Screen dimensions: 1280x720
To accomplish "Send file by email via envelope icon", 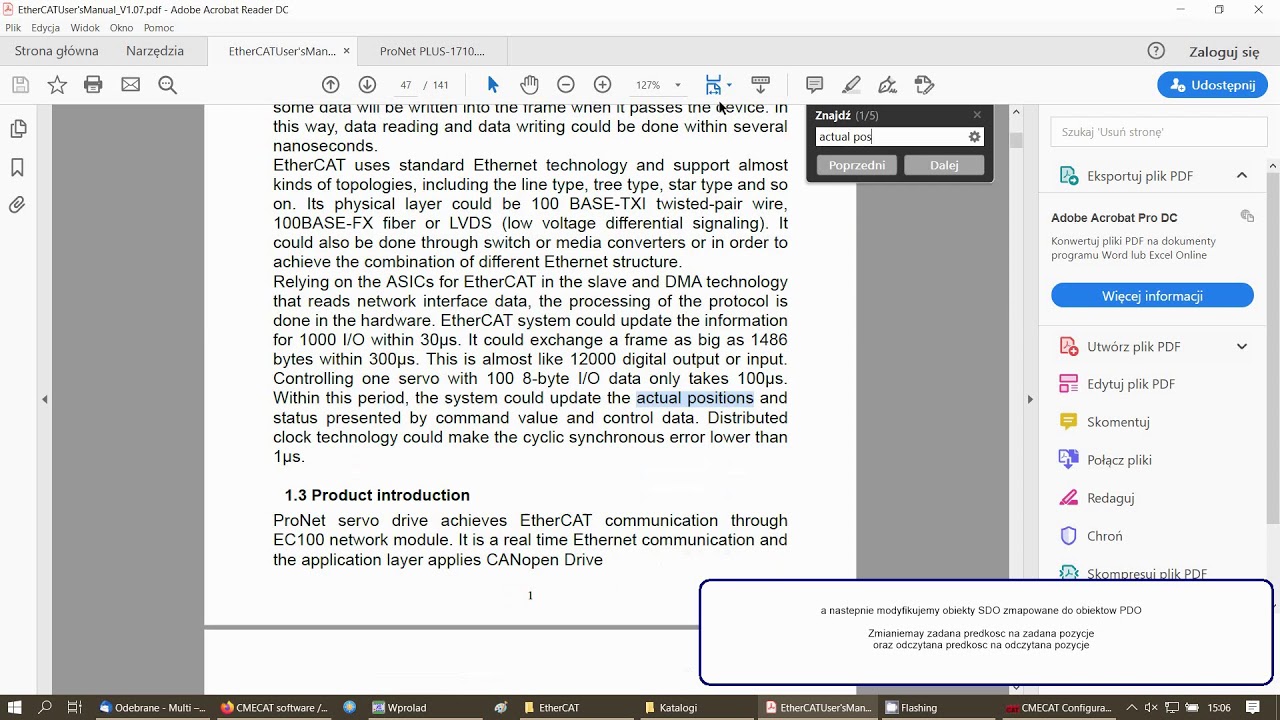I will (x=131, y=85).
